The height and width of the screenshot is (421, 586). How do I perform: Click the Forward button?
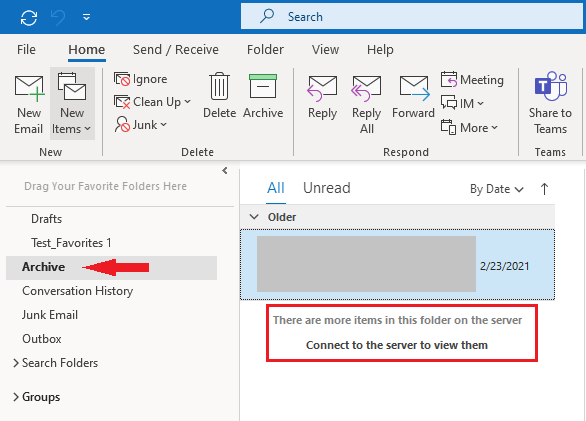click(413, 96)
